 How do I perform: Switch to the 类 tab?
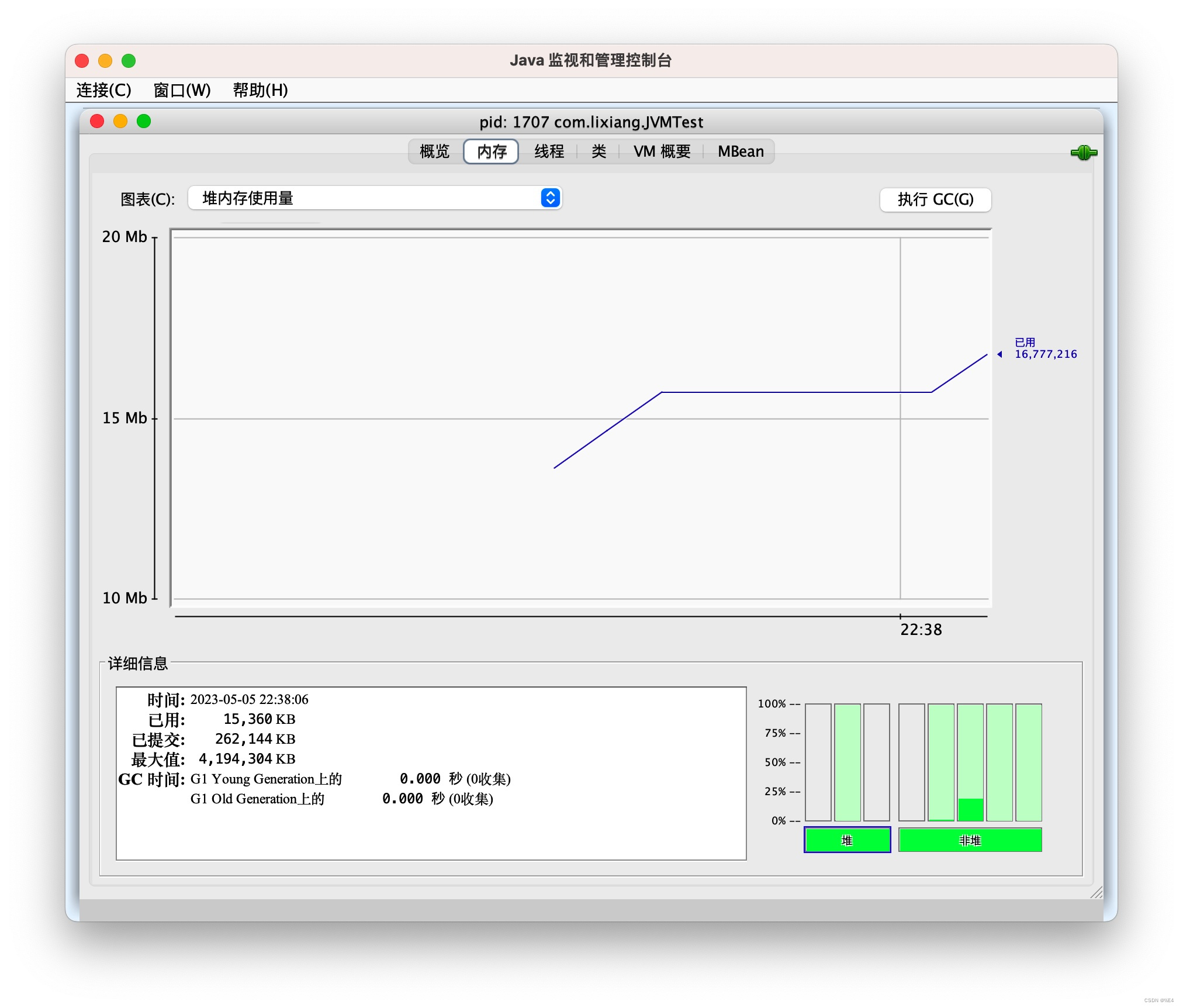(599, 152)
